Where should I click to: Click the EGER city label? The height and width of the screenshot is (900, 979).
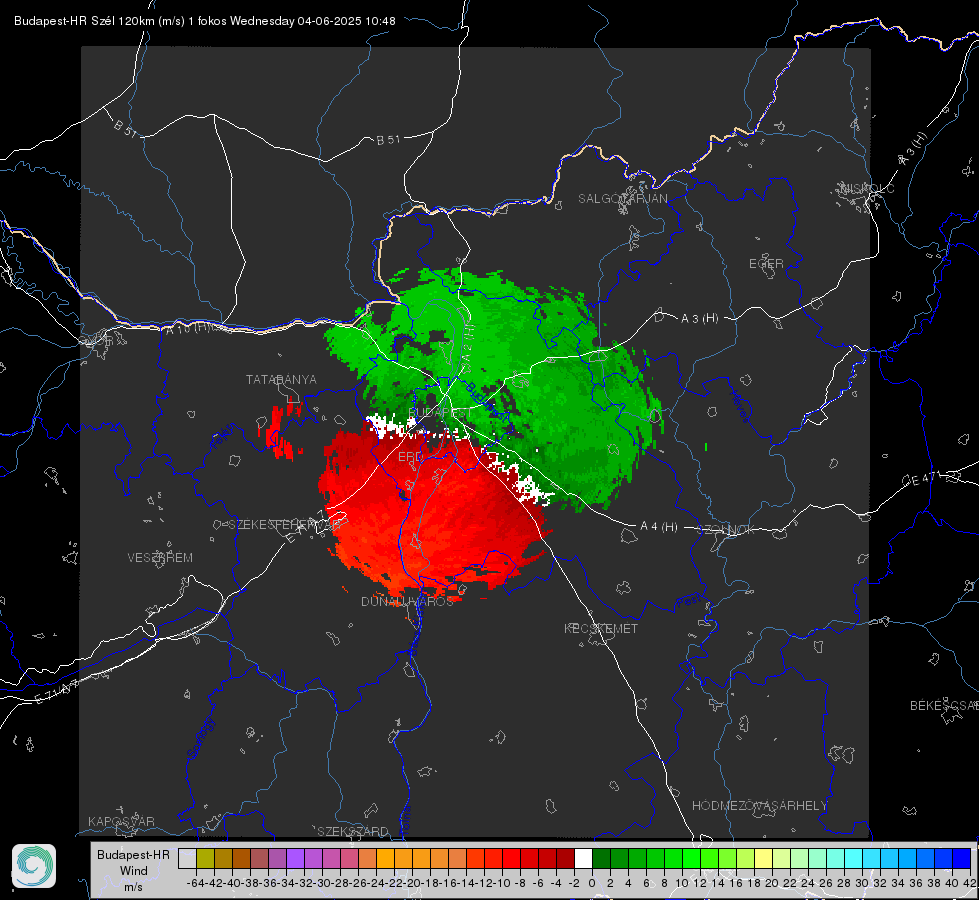[x=766, y=264]
